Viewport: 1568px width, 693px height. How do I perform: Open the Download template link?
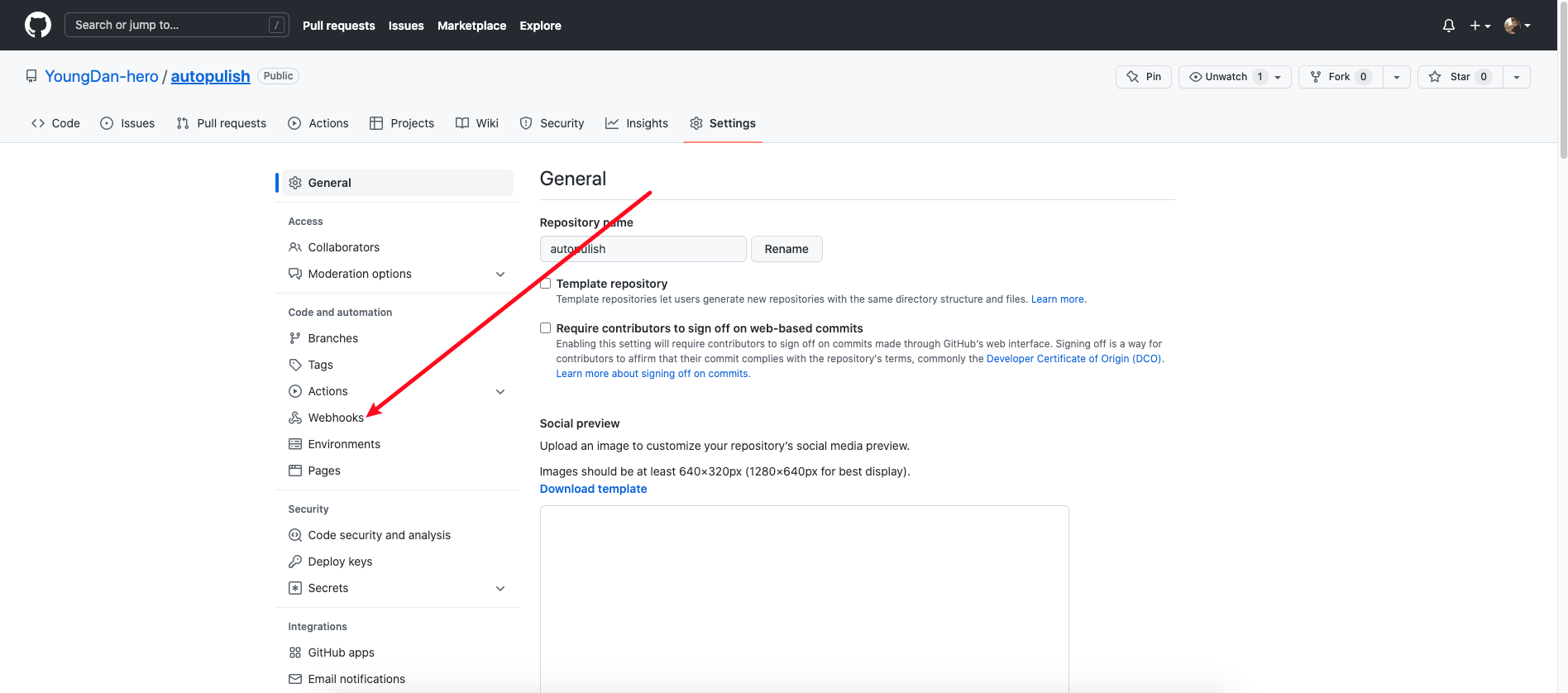click(x=594, y=489)
